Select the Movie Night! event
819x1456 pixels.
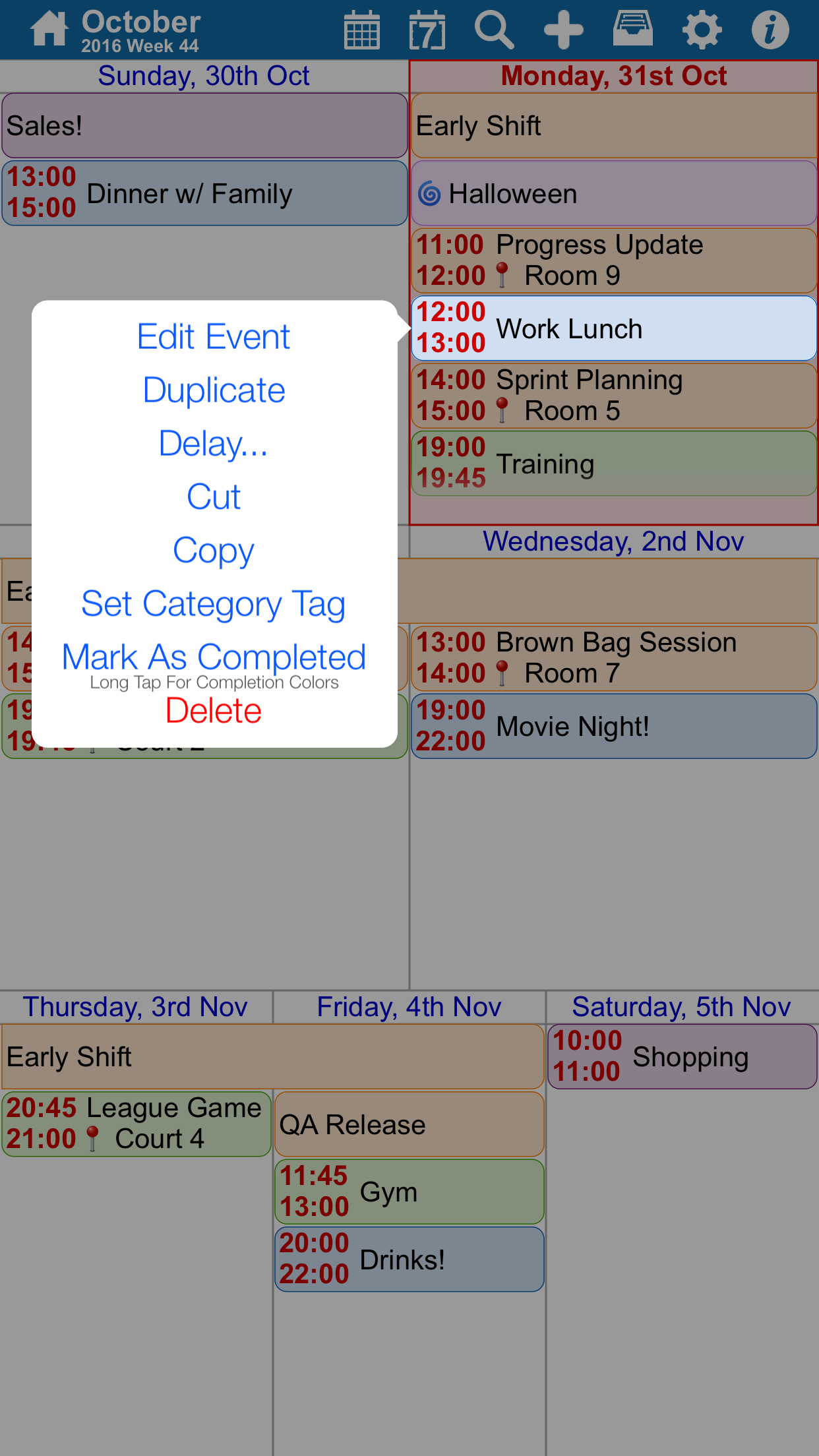click(614, 725)
